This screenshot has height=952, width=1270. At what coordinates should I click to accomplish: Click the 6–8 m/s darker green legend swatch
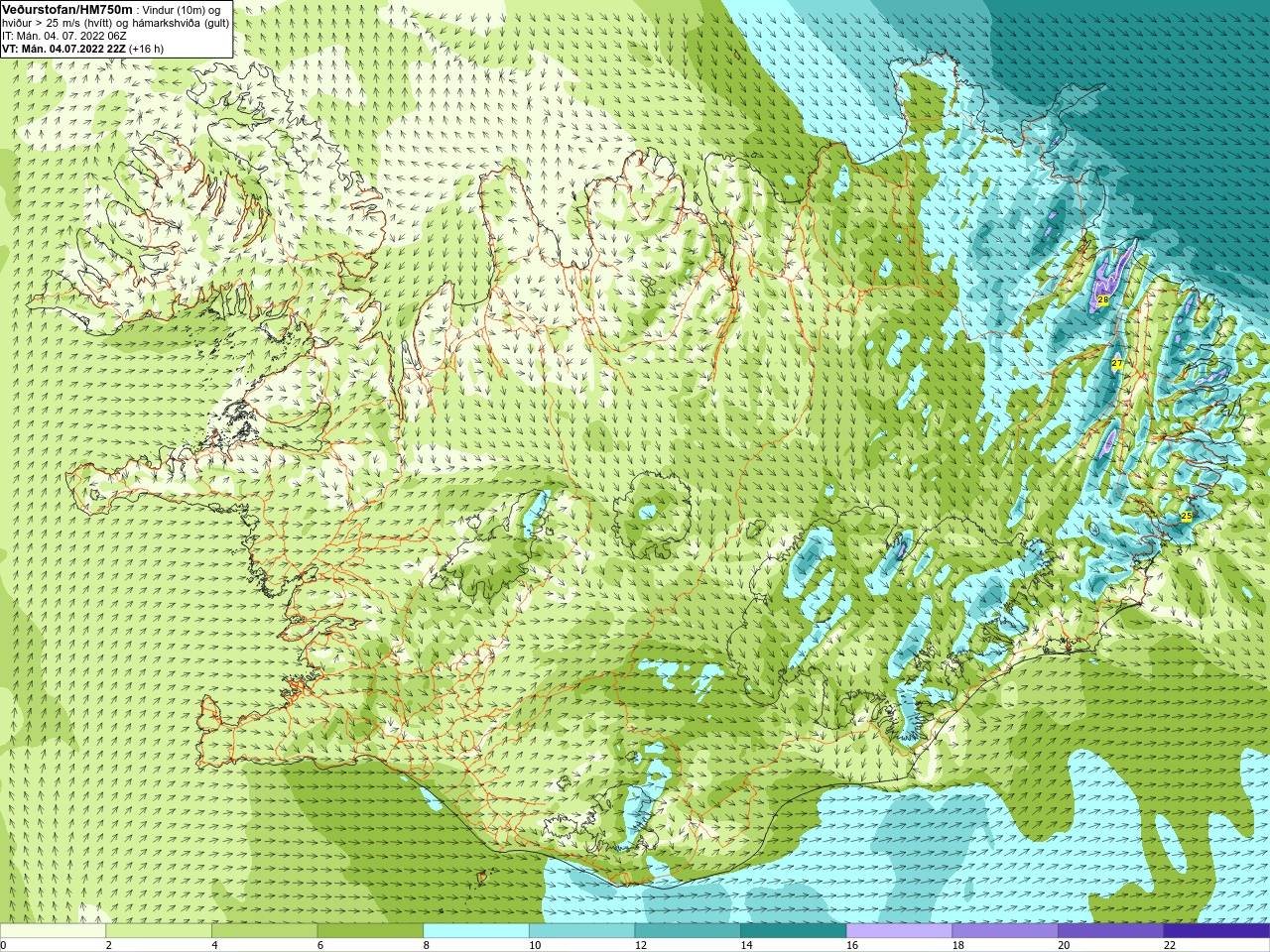tap(370, 931)
